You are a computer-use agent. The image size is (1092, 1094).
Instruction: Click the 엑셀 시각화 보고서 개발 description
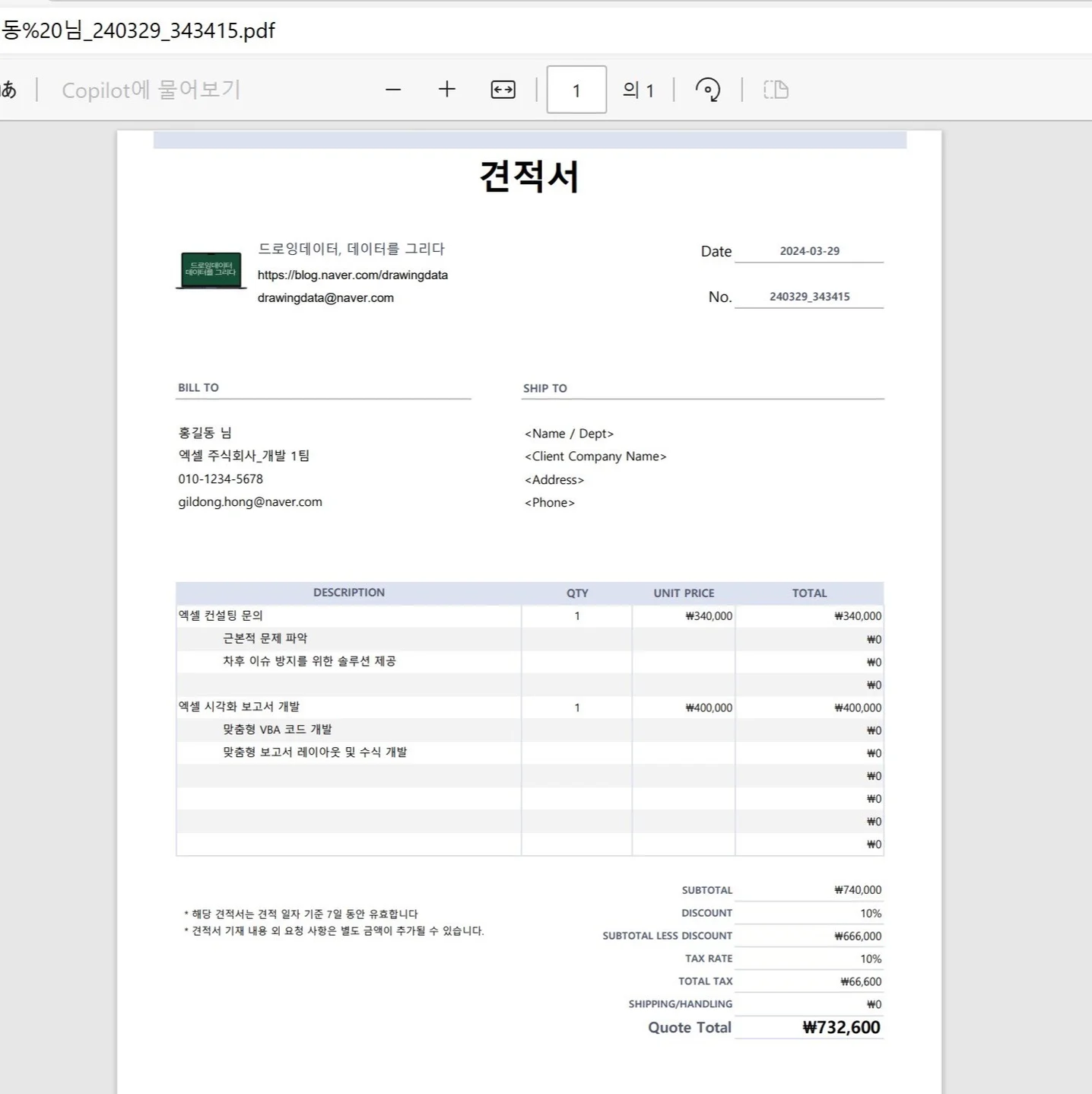(x=239, y=707)
